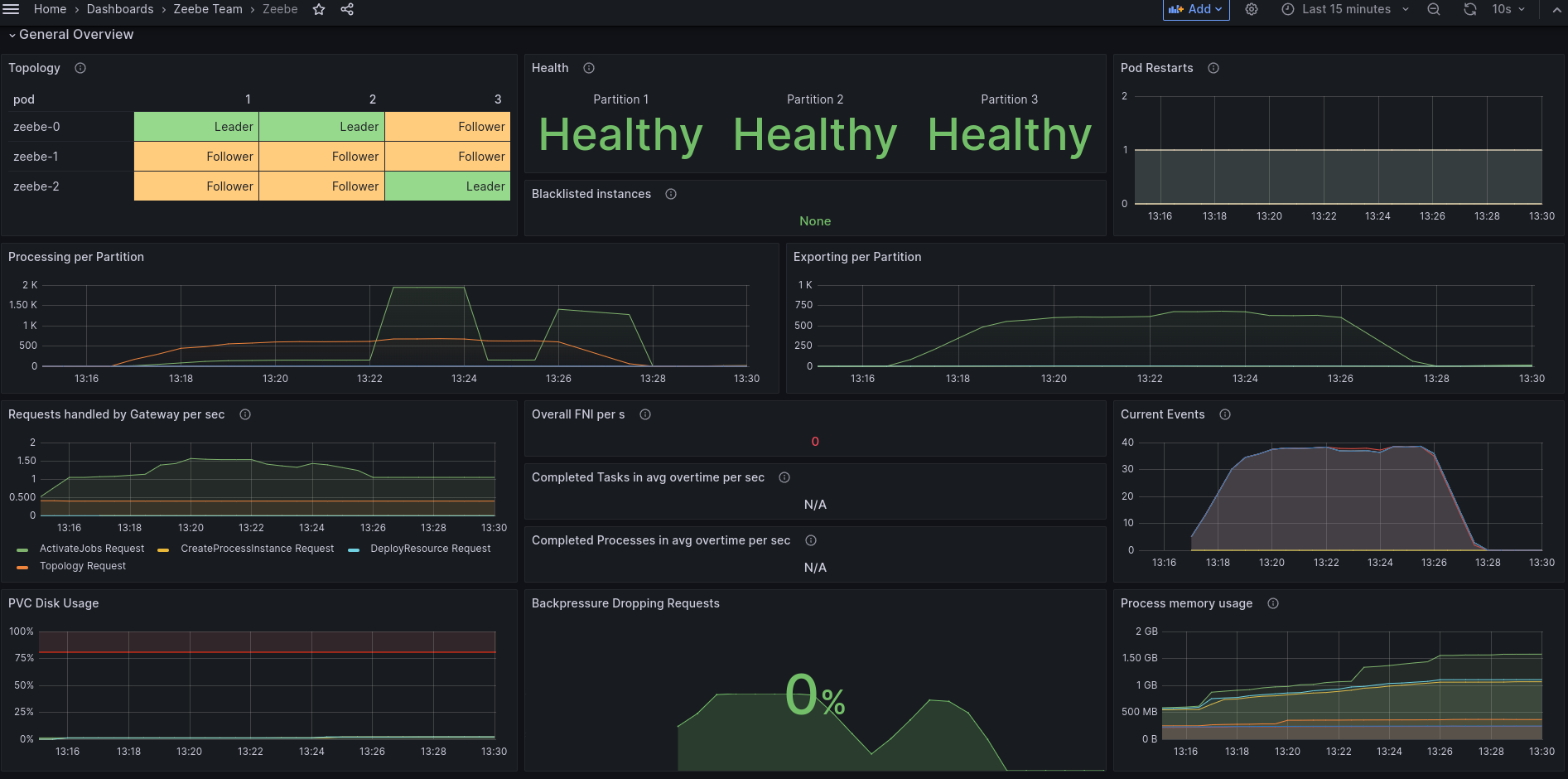Star this Zeebe dashboard
This screenshot has width=1568, height=779.
319,9
